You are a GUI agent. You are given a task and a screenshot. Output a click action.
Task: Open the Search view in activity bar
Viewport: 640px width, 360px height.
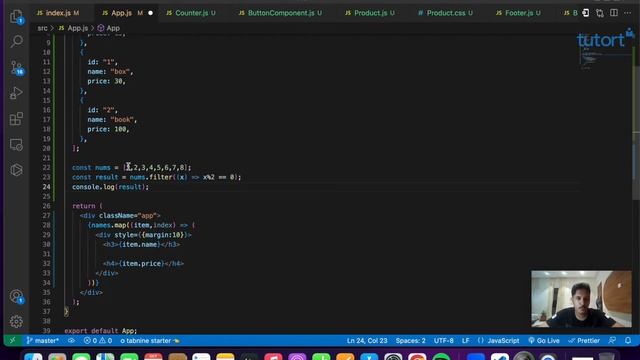click(16, 41)
